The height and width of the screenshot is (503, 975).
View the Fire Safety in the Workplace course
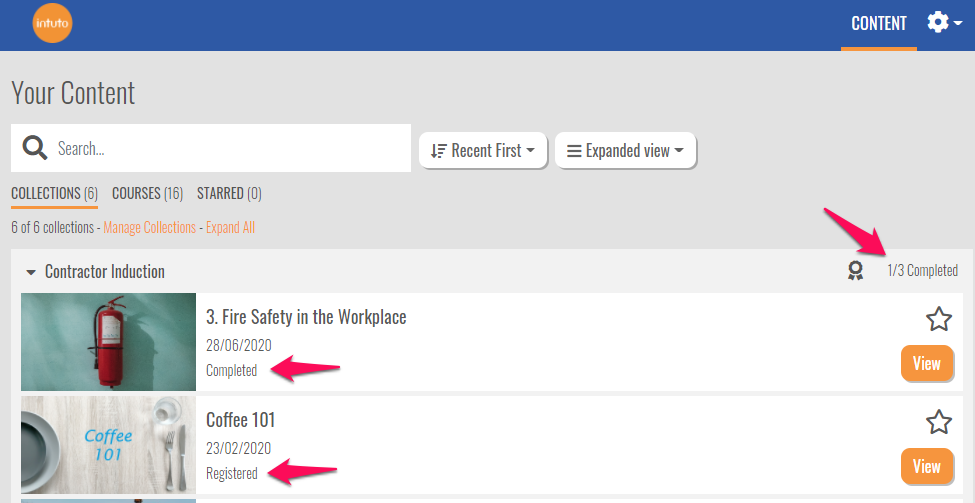pos(926,364)
